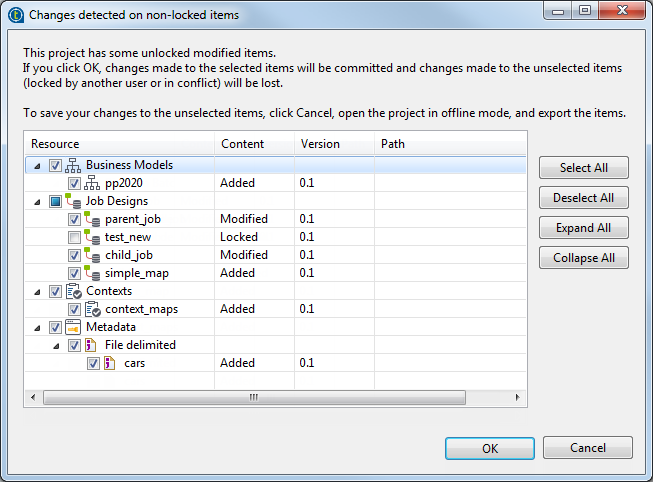653x482 pixels.
Task: Collapse the Business Models tree node
Action: tap(38, 166)
